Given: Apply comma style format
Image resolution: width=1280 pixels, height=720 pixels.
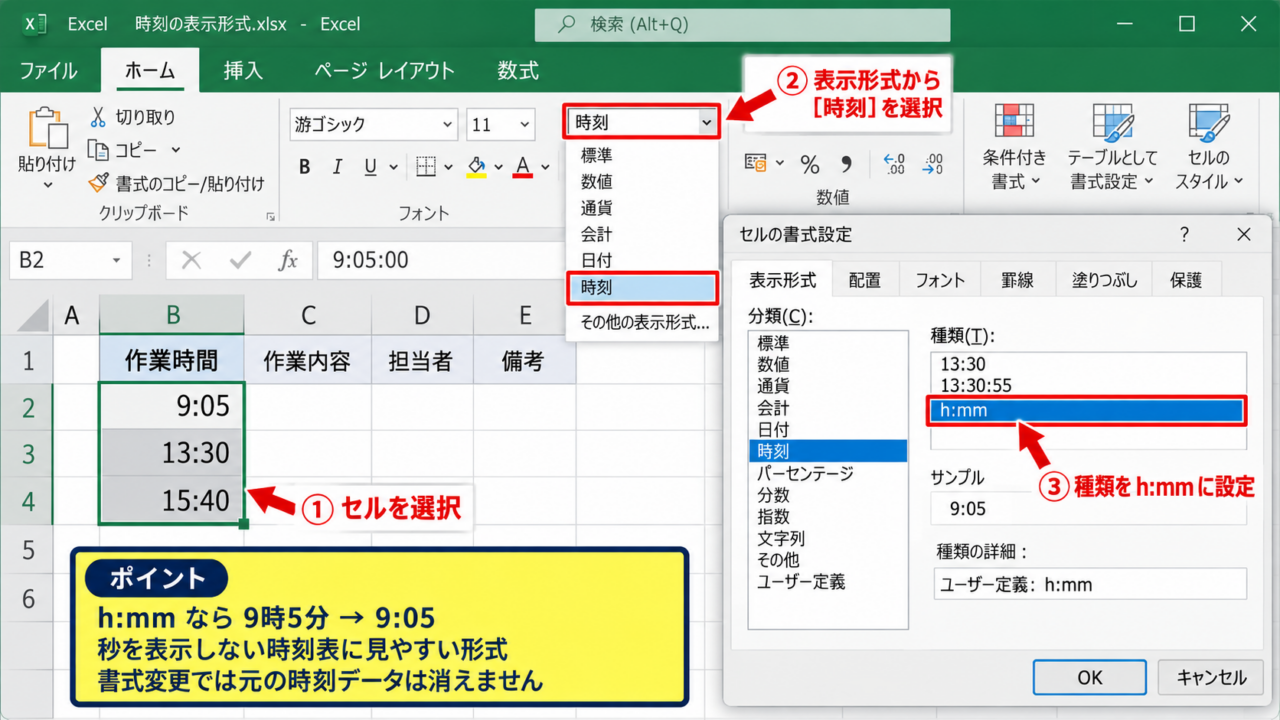Looking at the screenshot, I should tap(847, 163).
